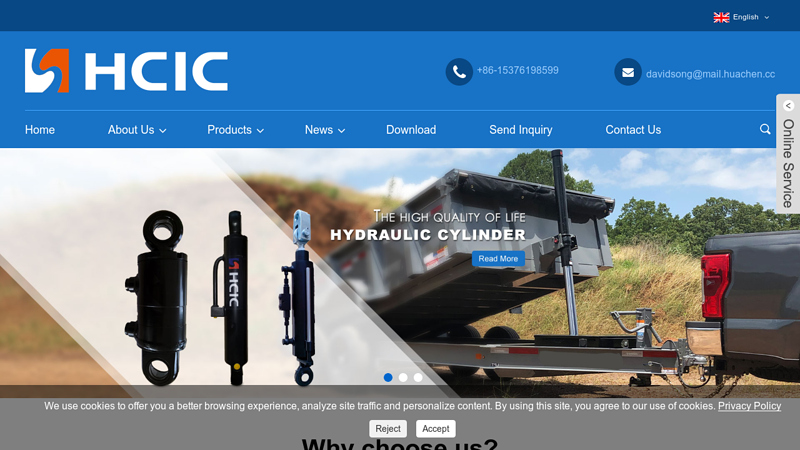Open the Contact Us page
The height and width of the screenshot is (450, 800).
[x=633, y=130]
